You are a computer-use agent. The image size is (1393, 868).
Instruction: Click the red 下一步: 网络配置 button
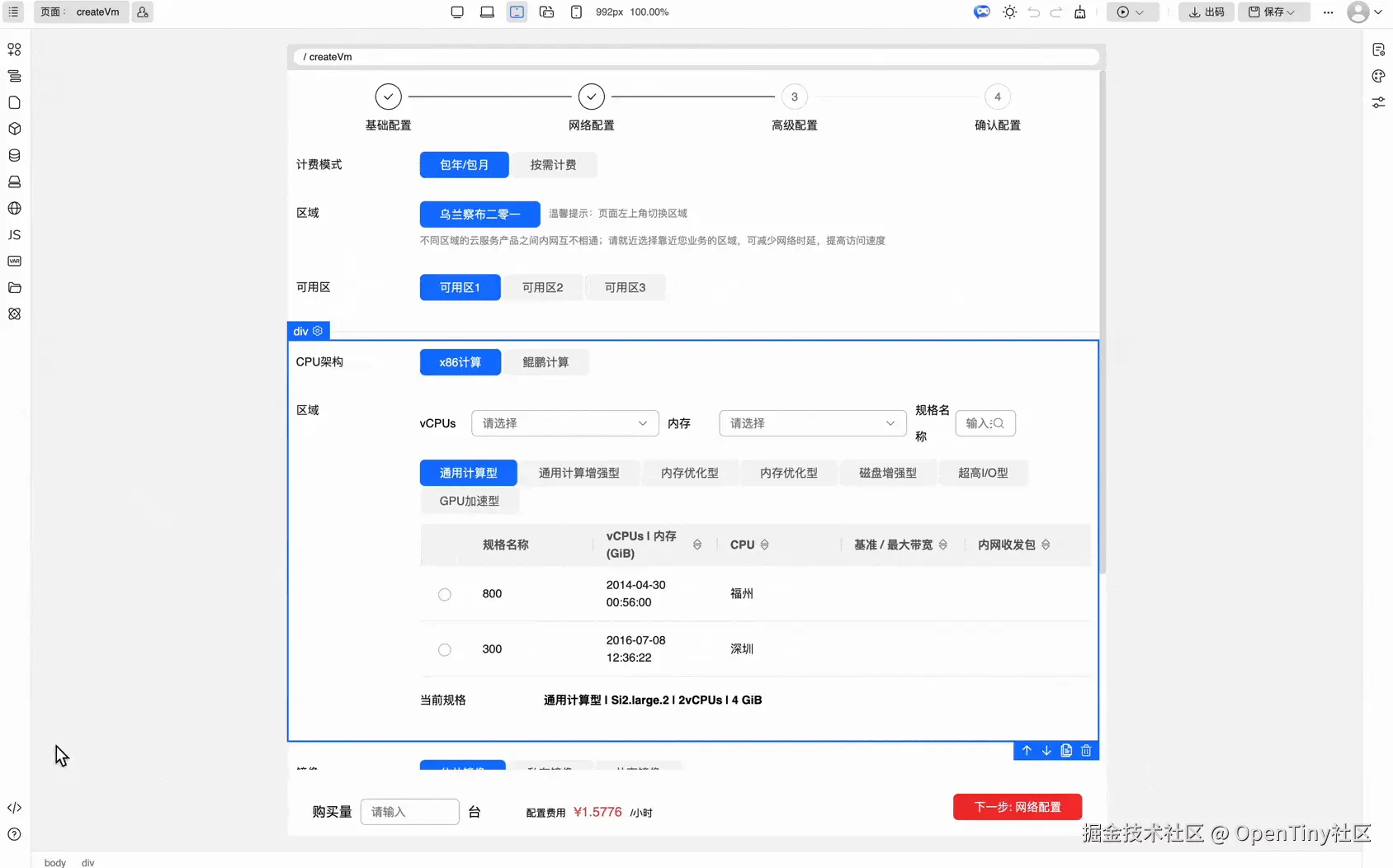point(1017,807)
